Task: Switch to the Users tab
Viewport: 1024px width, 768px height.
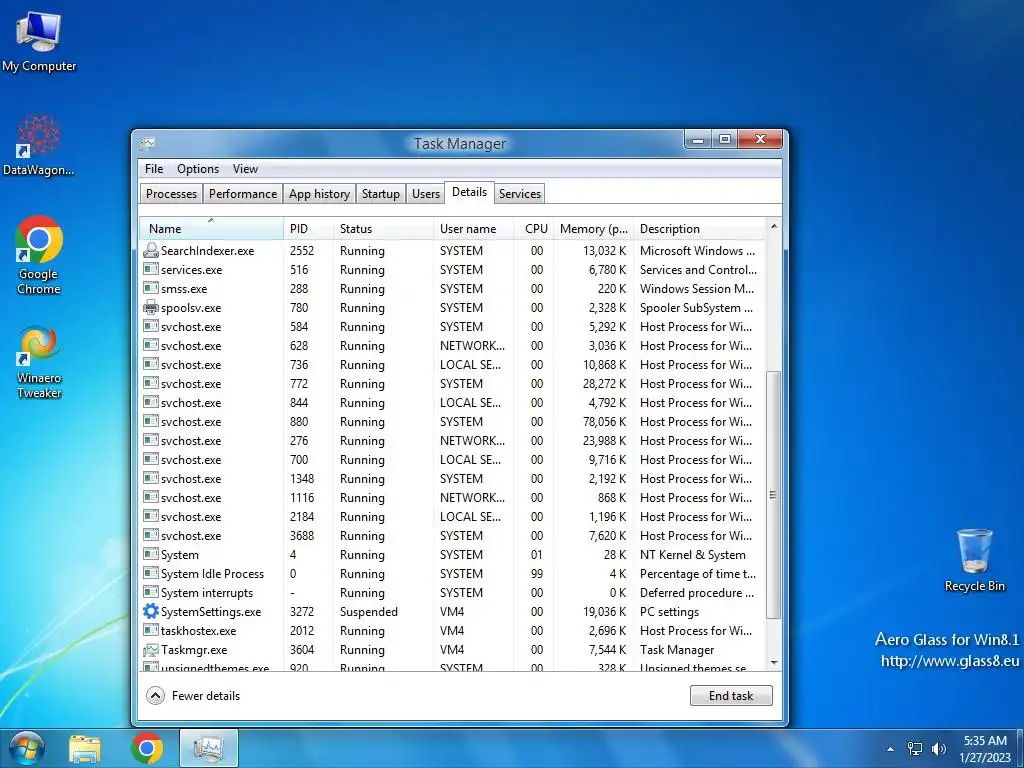Action: [x=426, y=193]
